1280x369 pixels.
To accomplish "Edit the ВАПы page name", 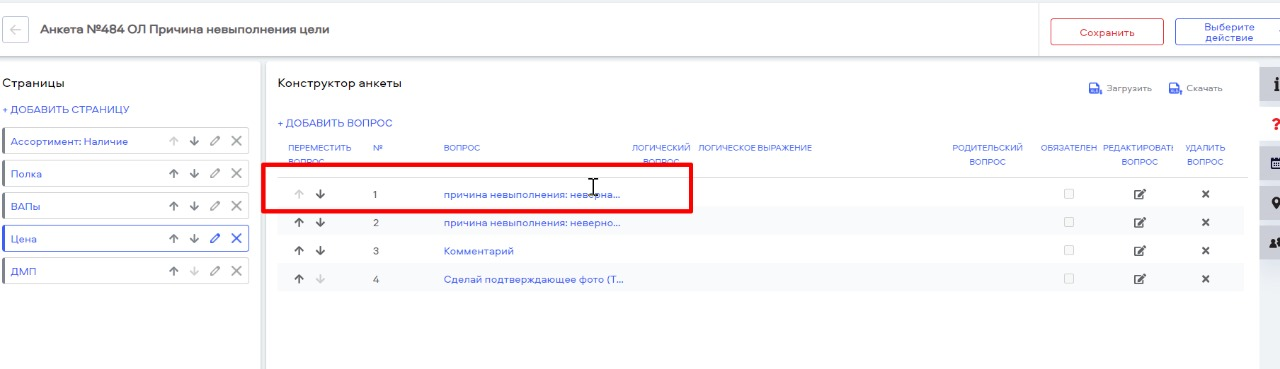I will (215, 206).
